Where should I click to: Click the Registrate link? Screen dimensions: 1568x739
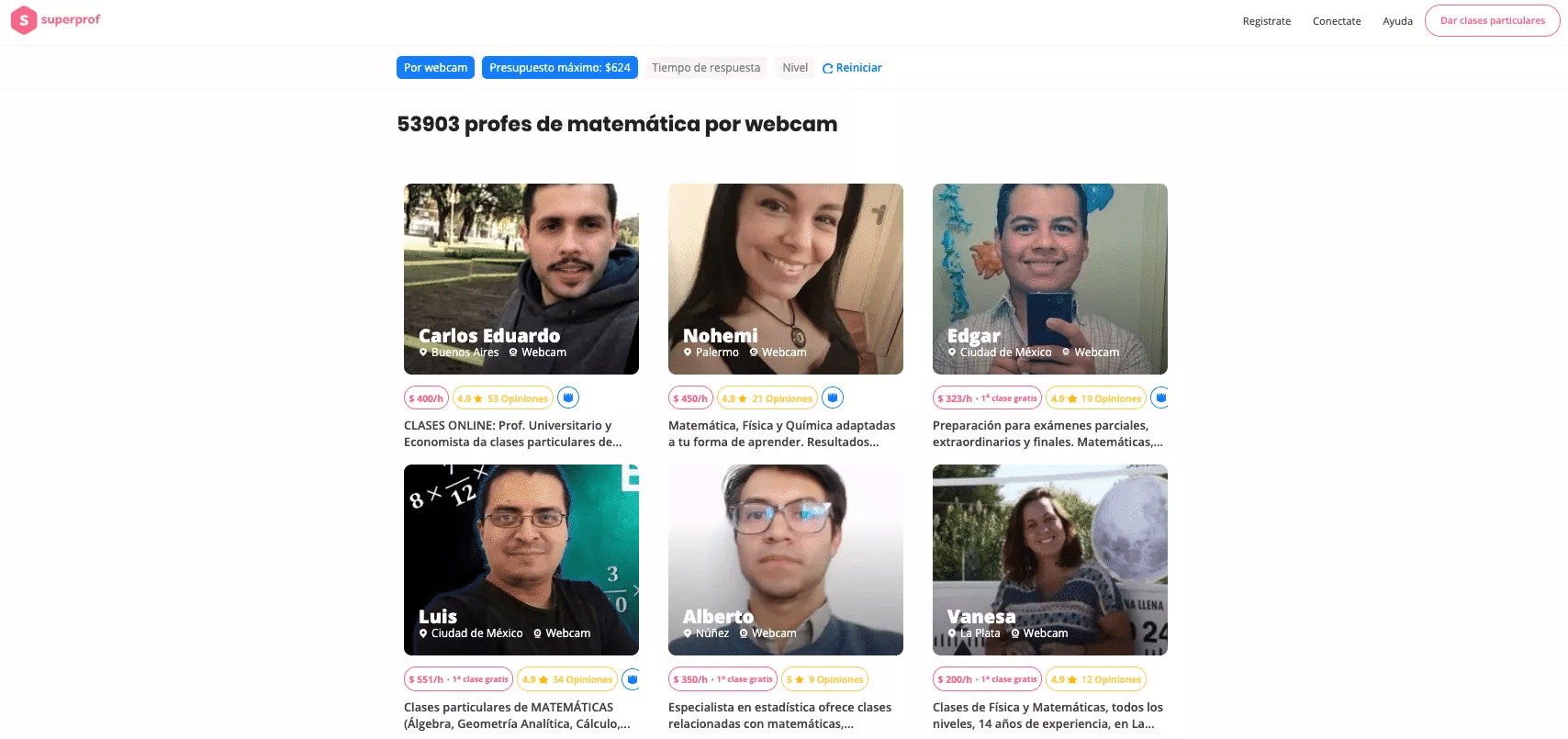1266,20
